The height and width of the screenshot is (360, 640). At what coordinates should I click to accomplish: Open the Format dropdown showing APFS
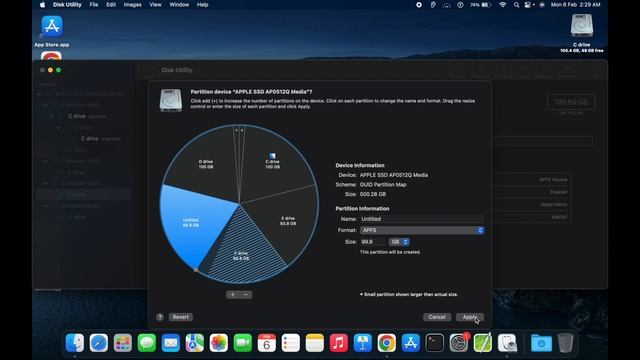(x=422, y=231)
